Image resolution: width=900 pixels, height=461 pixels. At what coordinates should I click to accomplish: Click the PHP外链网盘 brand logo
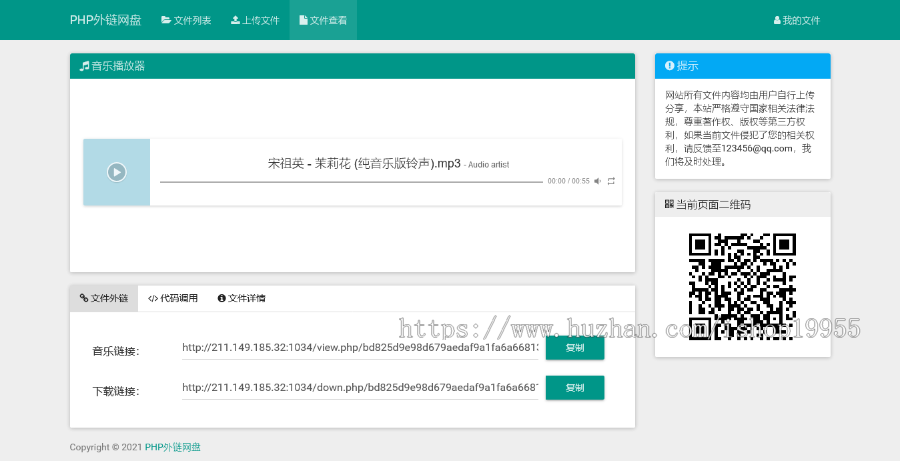pyautogui.click(x=105, y=20)
